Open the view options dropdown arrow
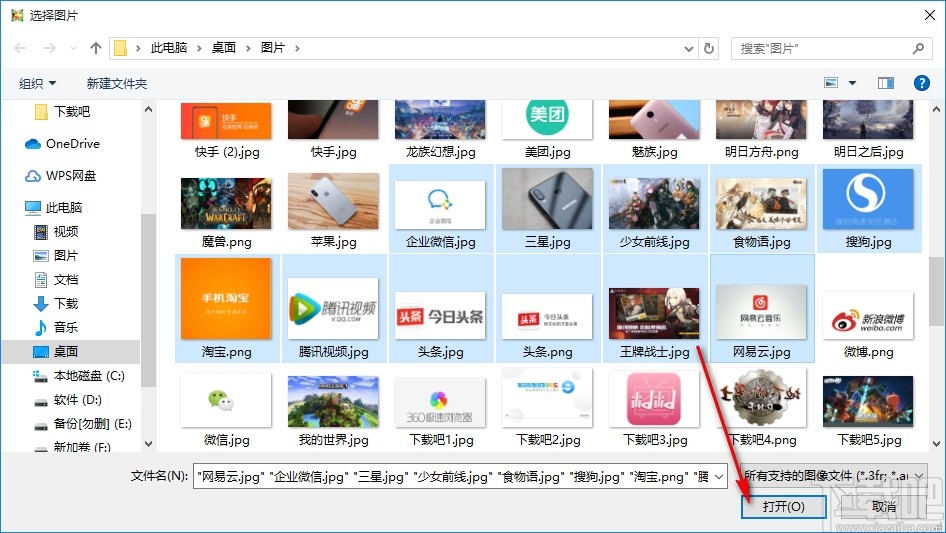Image resolution: width=946 pixels, height=533 pixels. point(852,83)
